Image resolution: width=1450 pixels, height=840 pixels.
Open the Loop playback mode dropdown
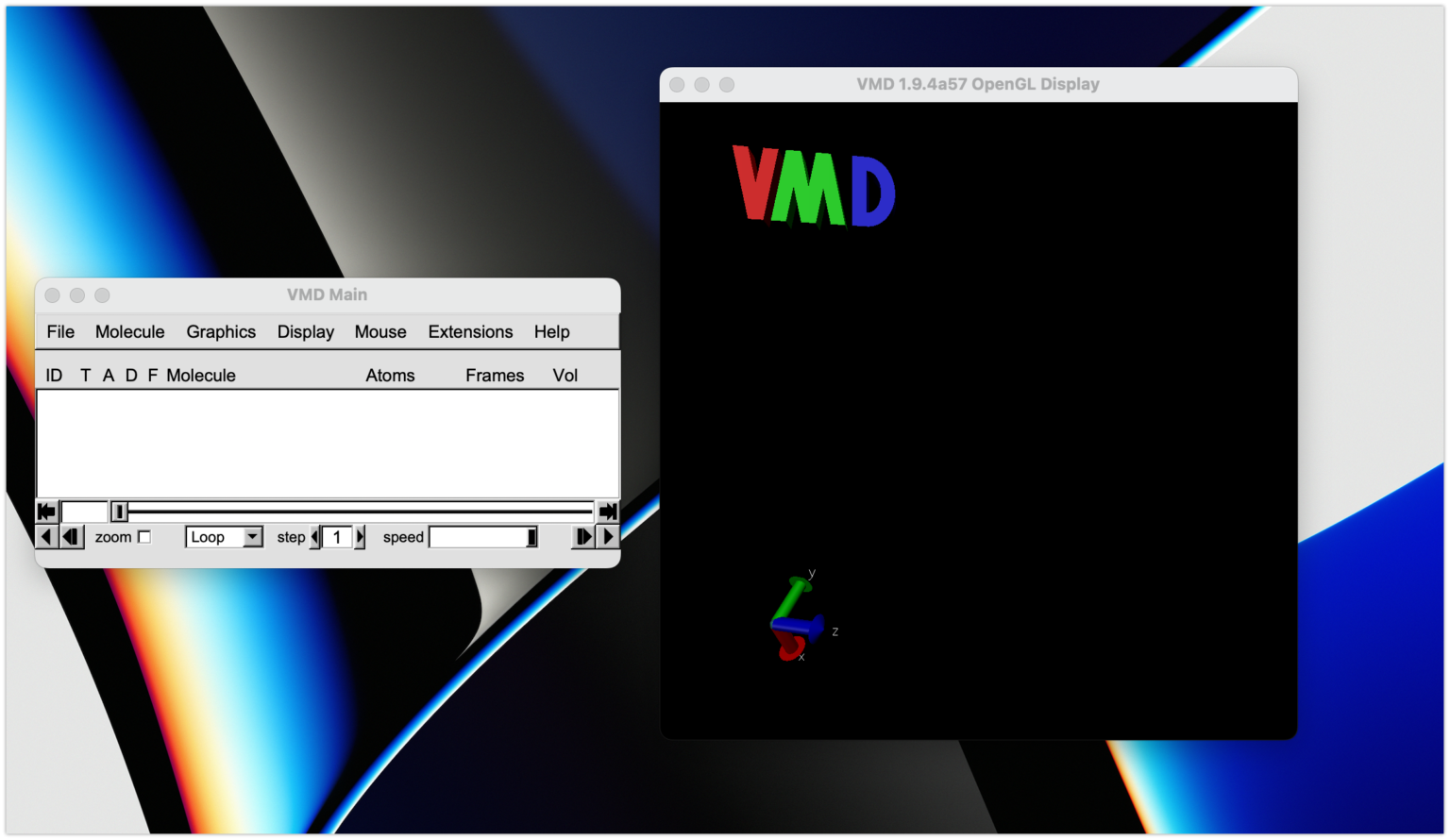click(224, 536)
